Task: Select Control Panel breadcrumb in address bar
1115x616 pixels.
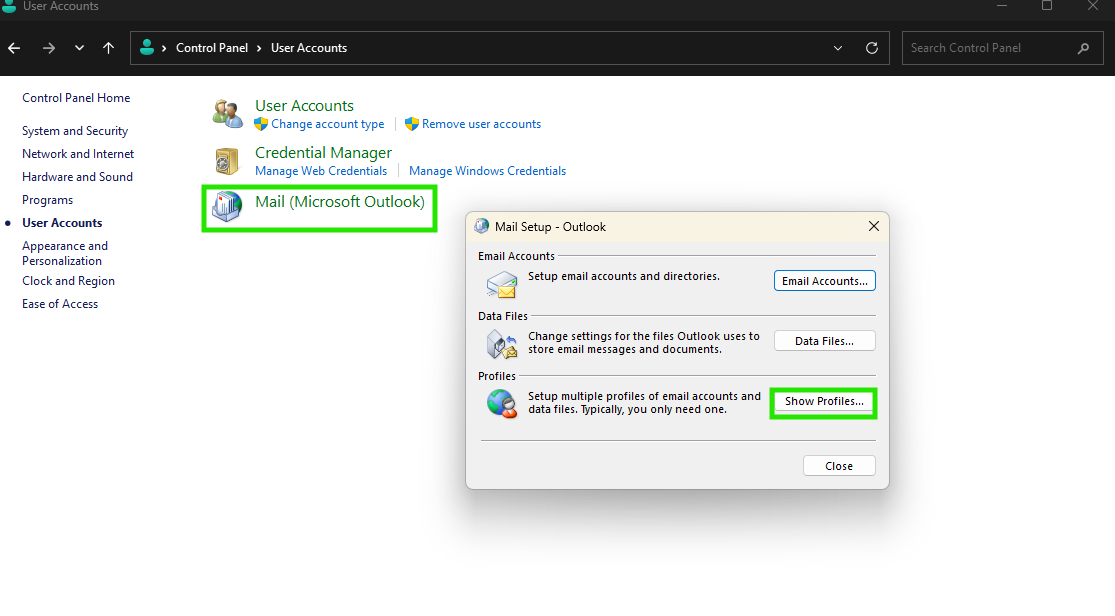Action: click(x=212, y=48)
